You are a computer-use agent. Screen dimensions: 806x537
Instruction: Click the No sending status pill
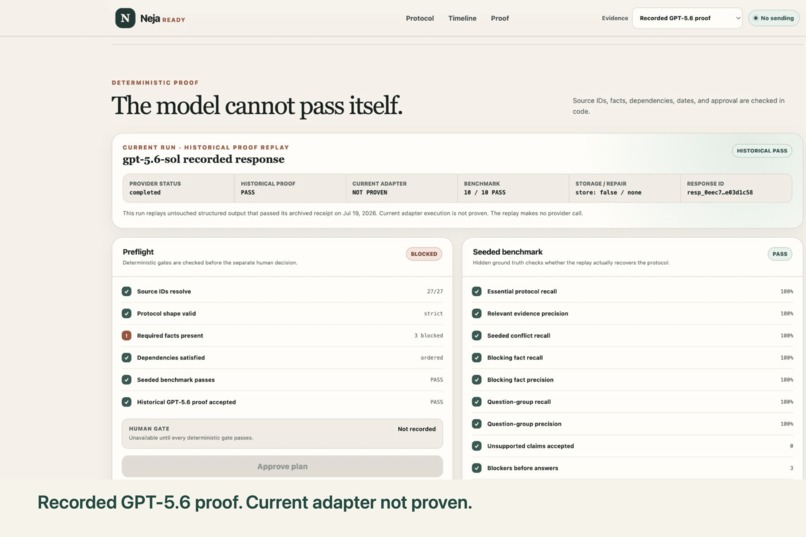click(774, 18)
